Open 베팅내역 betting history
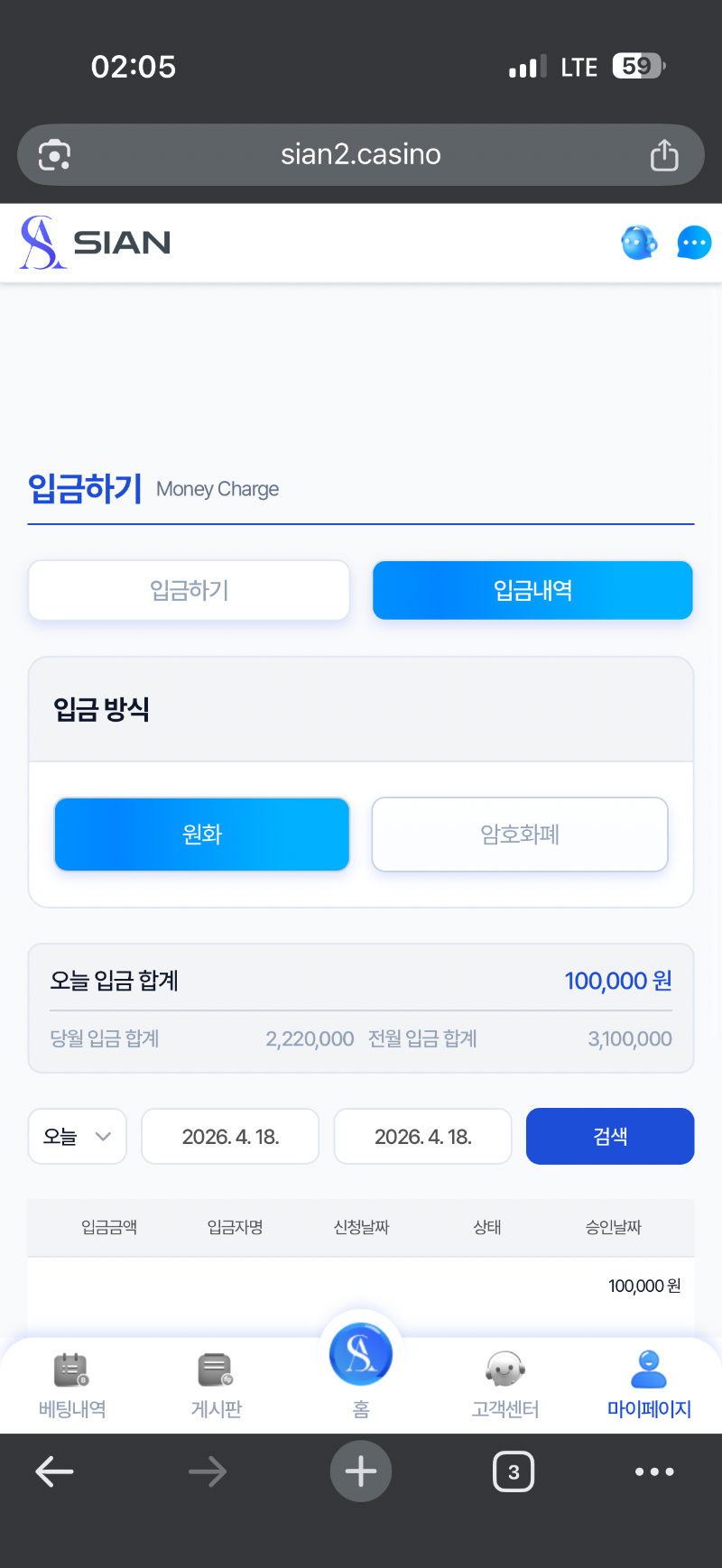The image size is (722, 1568). (x=72, y=1384)
